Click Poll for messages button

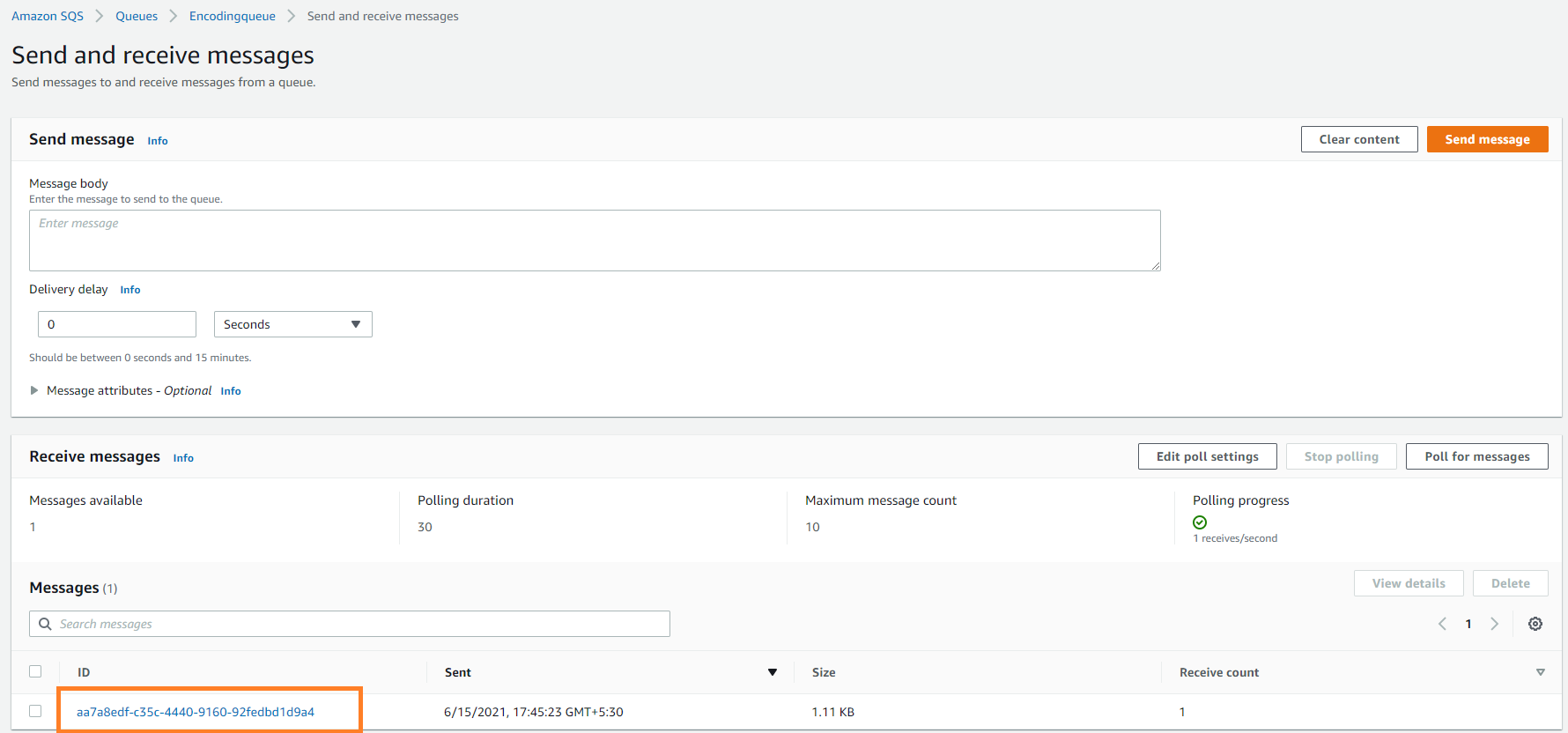click(1476, 456)
